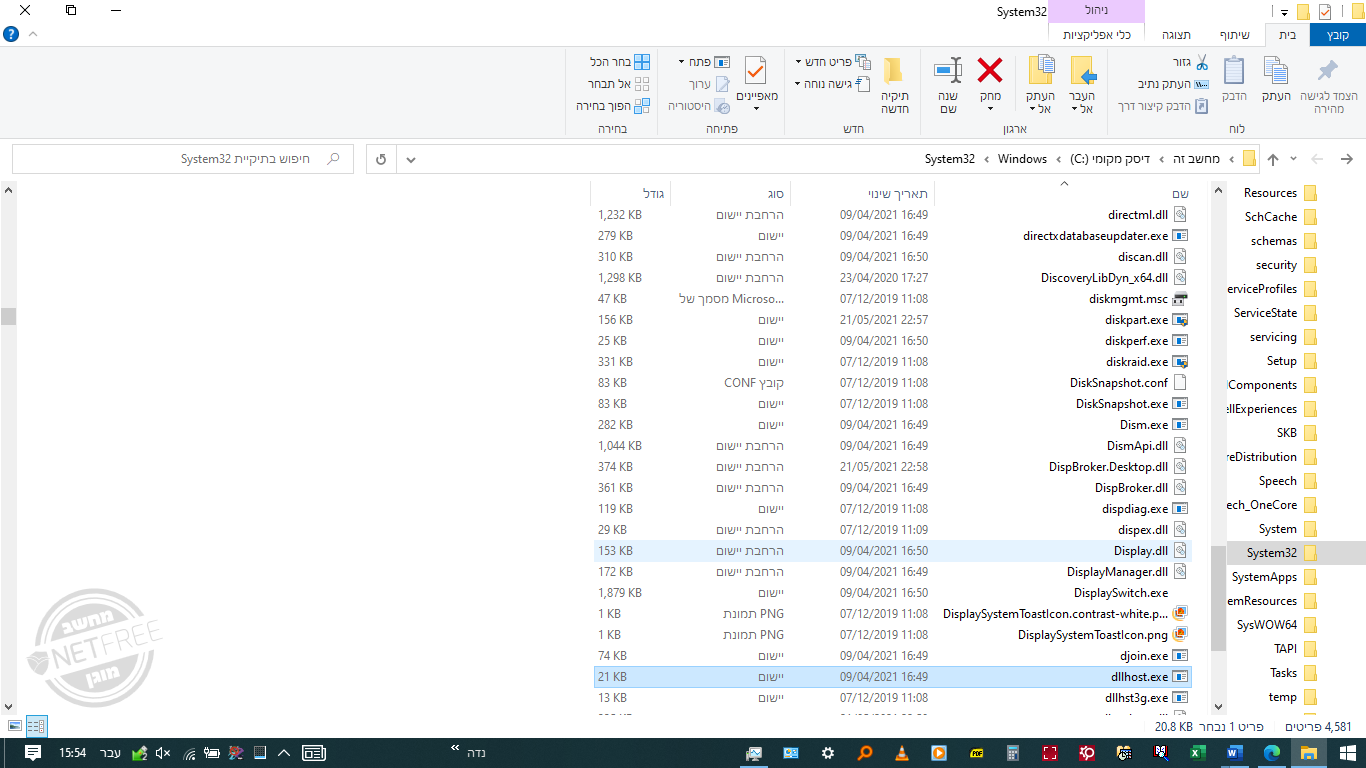The height and width of the screenshot is (768, 1366).
Task: Sort by the Type (סוג) column header
Action: click(x=730, y=193)
